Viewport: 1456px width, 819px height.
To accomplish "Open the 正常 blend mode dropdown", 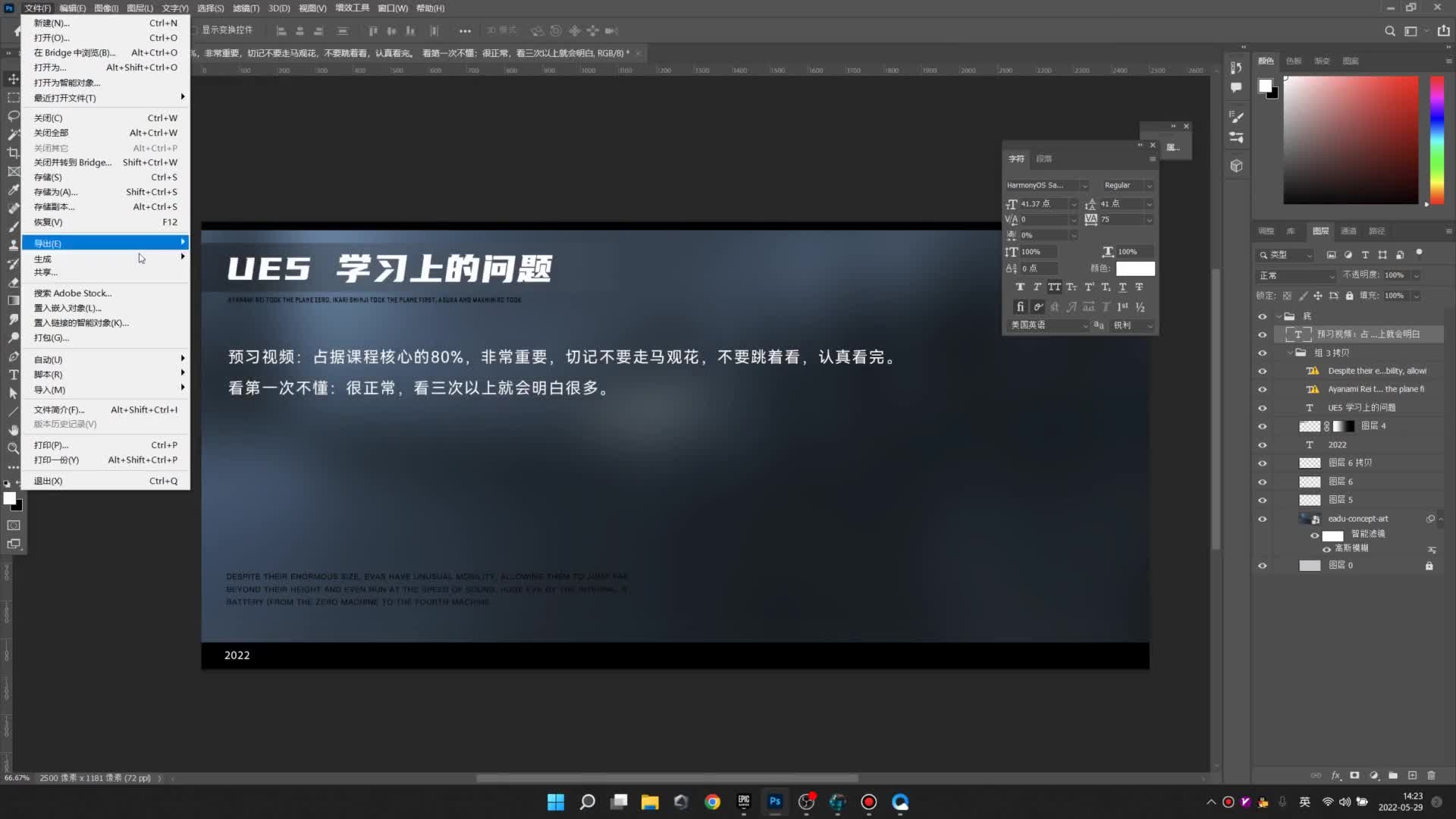I will point(1296,275).
